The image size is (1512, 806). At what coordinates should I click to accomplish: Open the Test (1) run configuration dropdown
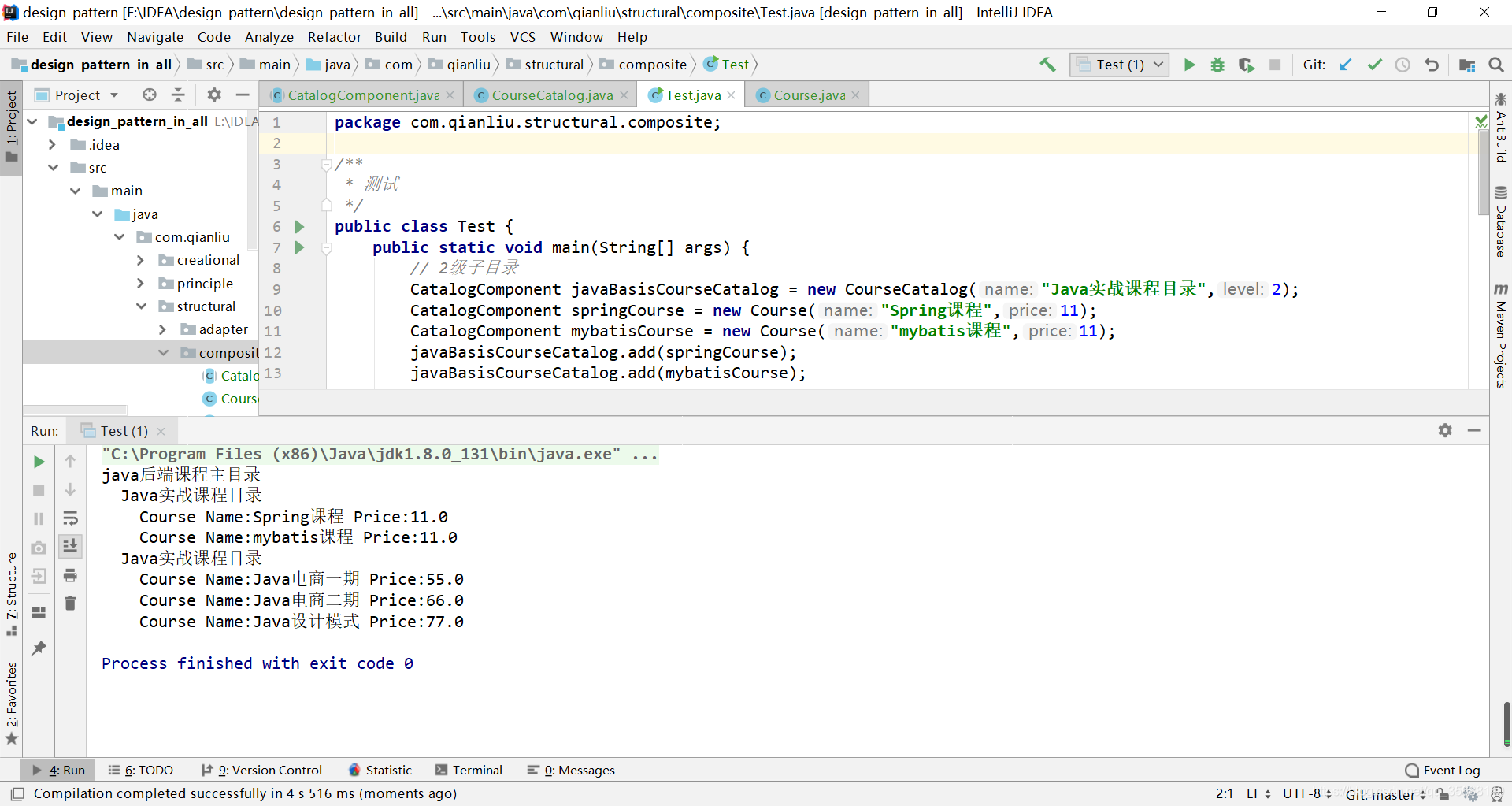[1119, 65]
